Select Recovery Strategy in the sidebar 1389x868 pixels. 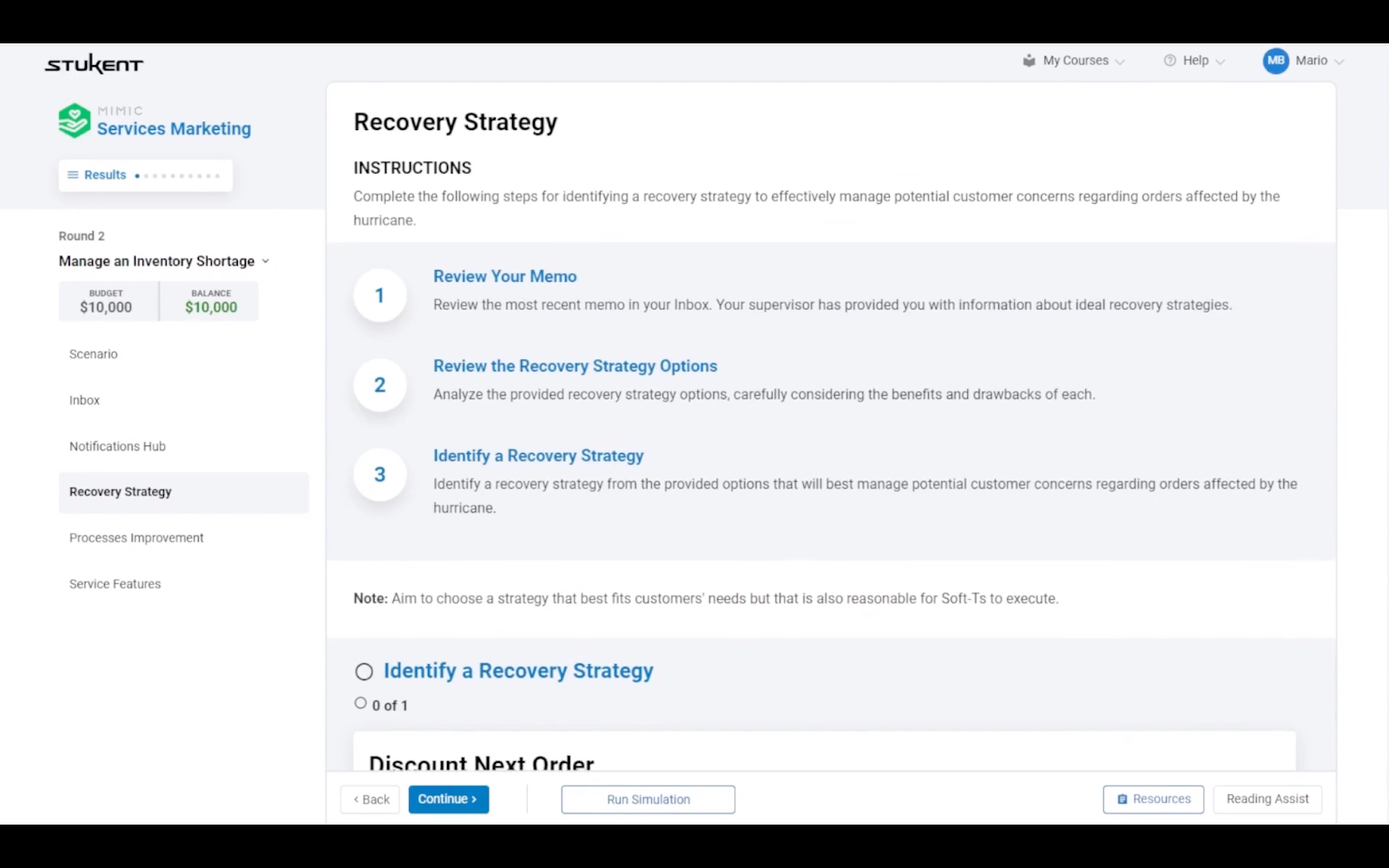point(183,492)
